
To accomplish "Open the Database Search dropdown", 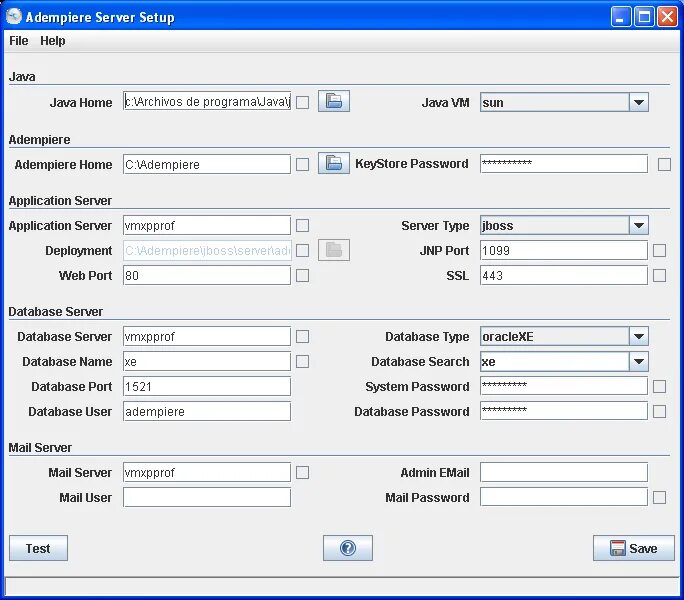I will point(639,361).
